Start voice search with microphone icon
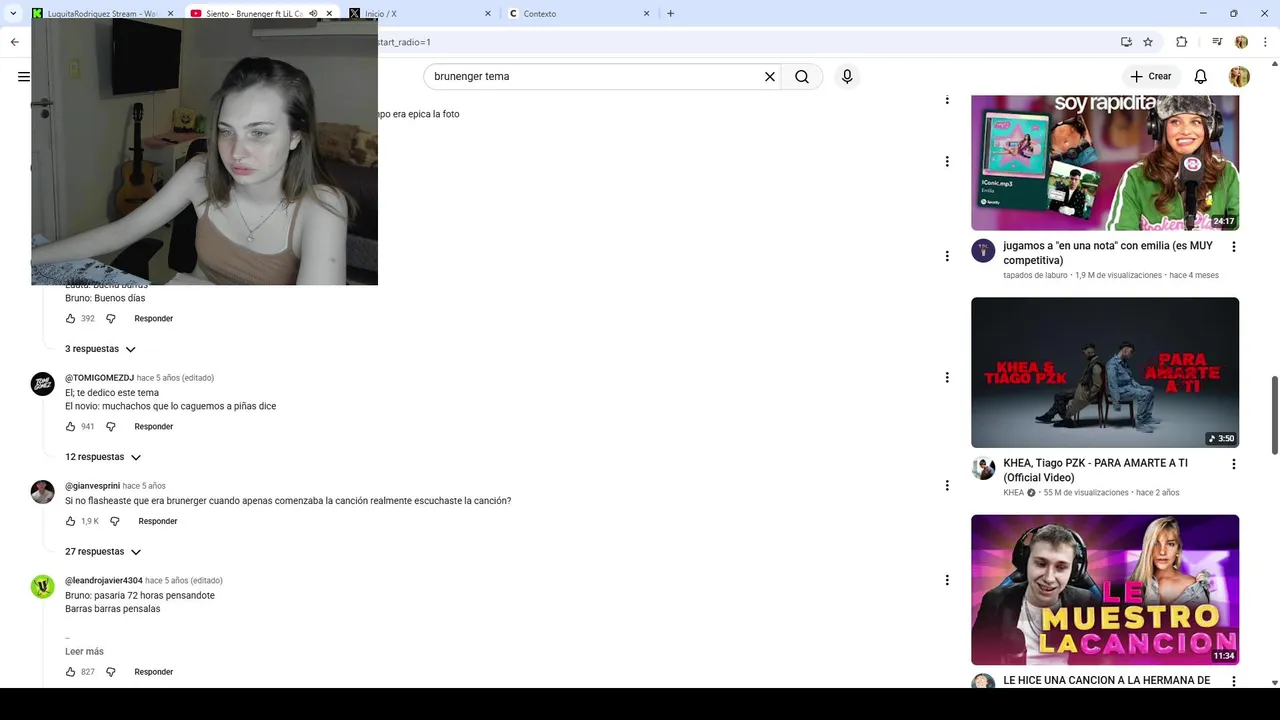 click(x=847, y=76)
